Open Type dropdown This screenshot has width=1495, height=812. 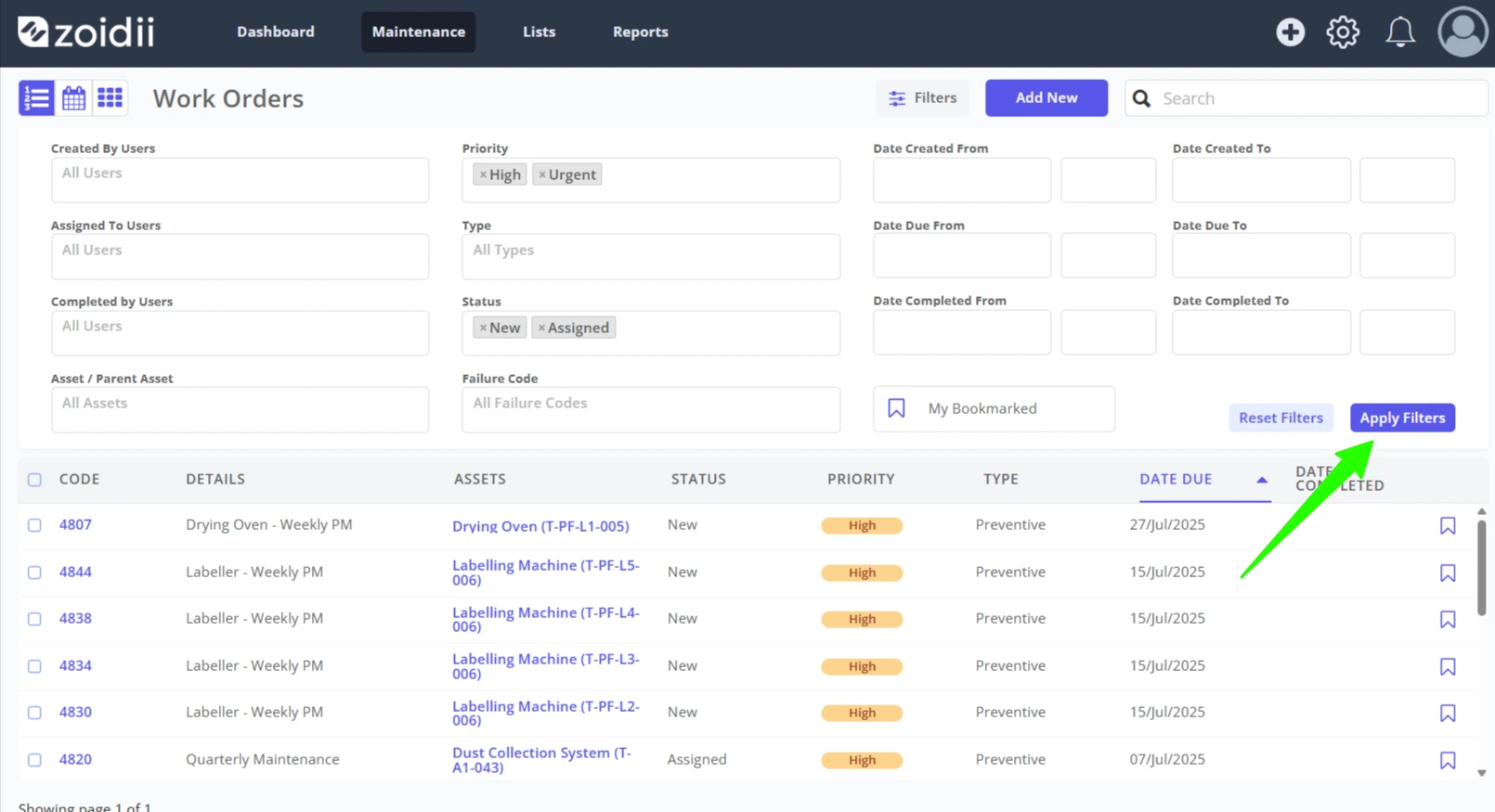[x=651, y=256]
